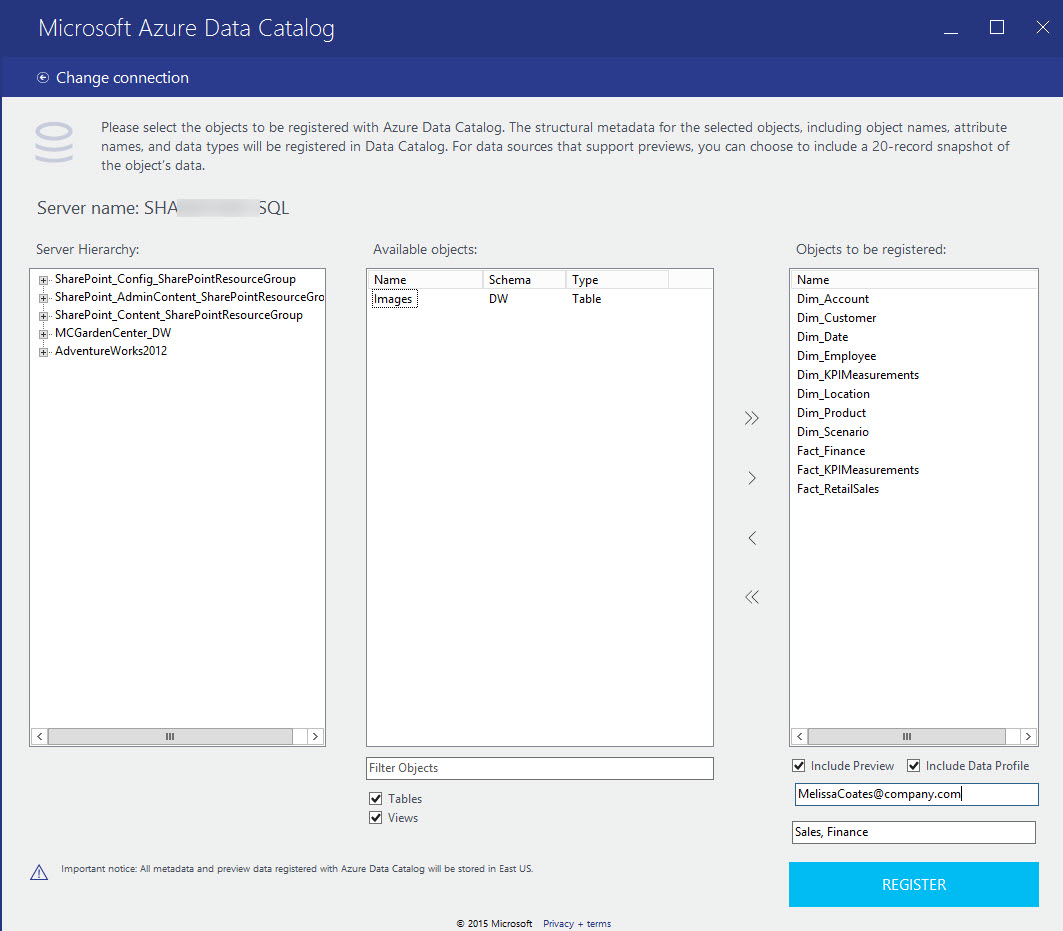Click left arrow of Server Hierarchy scrollbar
1063x931 pixels.
(39, 736)
